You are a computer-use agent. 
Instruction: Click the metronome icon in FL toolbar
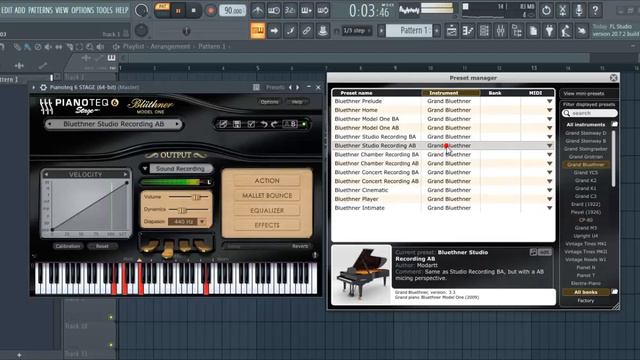(x=258, y=10)
